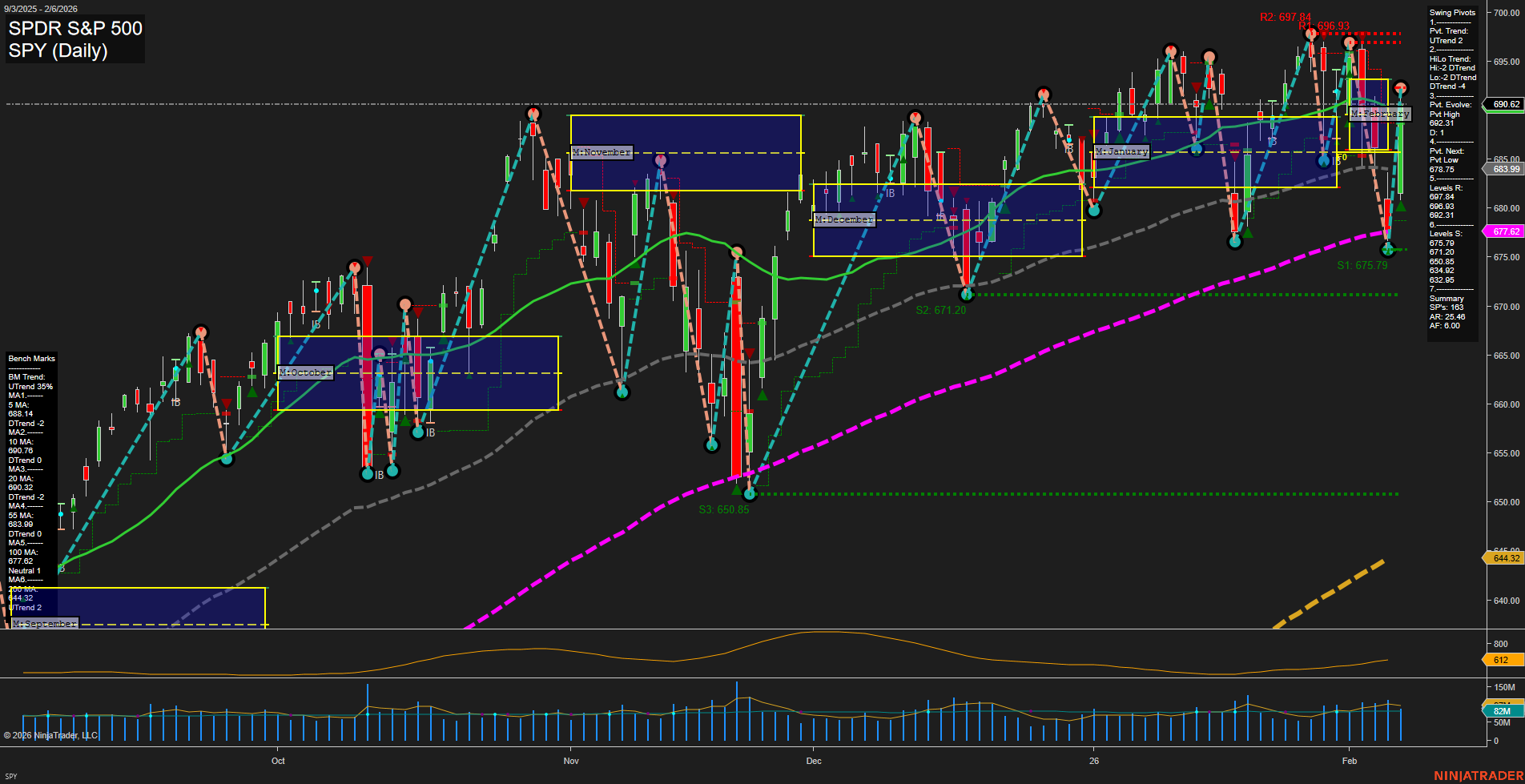Click the SPY label in the bottom-left corner
1525x784 pixels.
point(11,774)
